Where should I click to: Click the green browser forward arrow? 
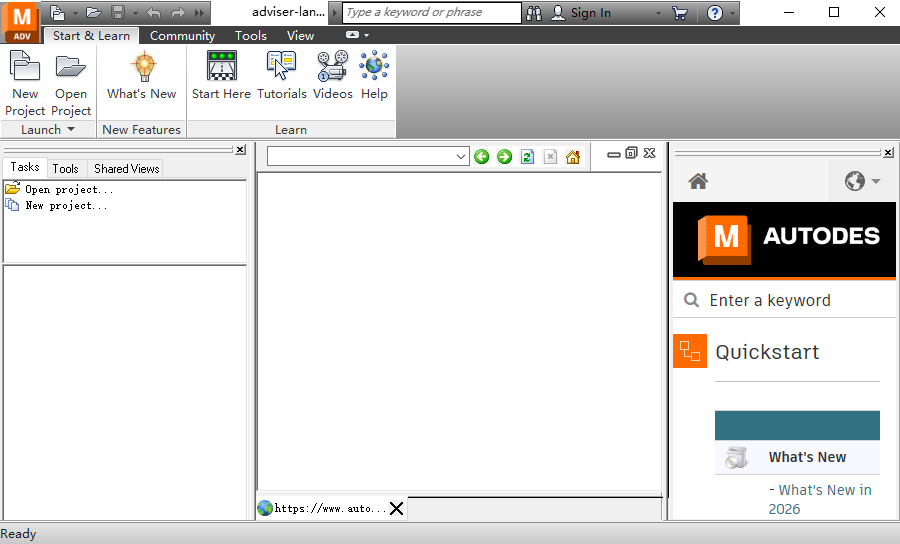(x=505, y=156)
